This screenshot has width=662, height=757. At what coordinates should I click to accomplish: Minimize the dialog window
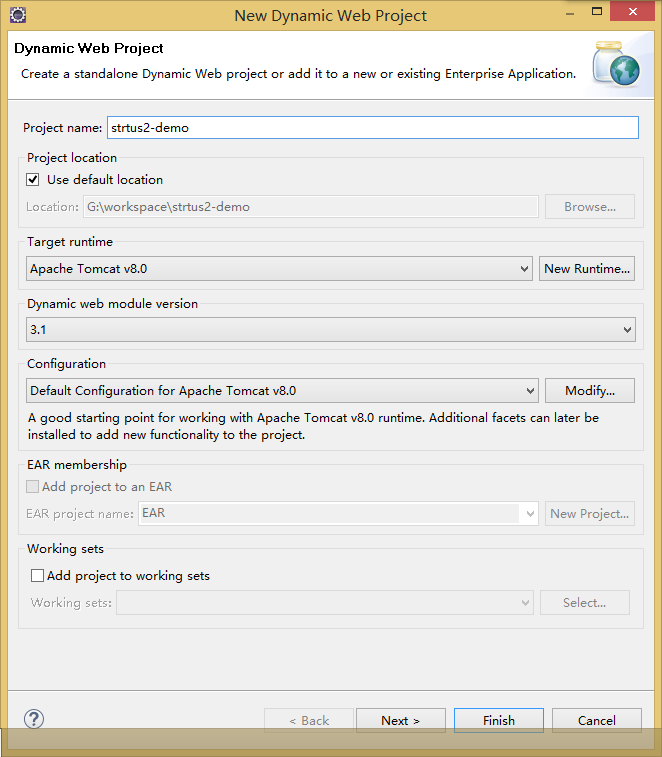570,13
